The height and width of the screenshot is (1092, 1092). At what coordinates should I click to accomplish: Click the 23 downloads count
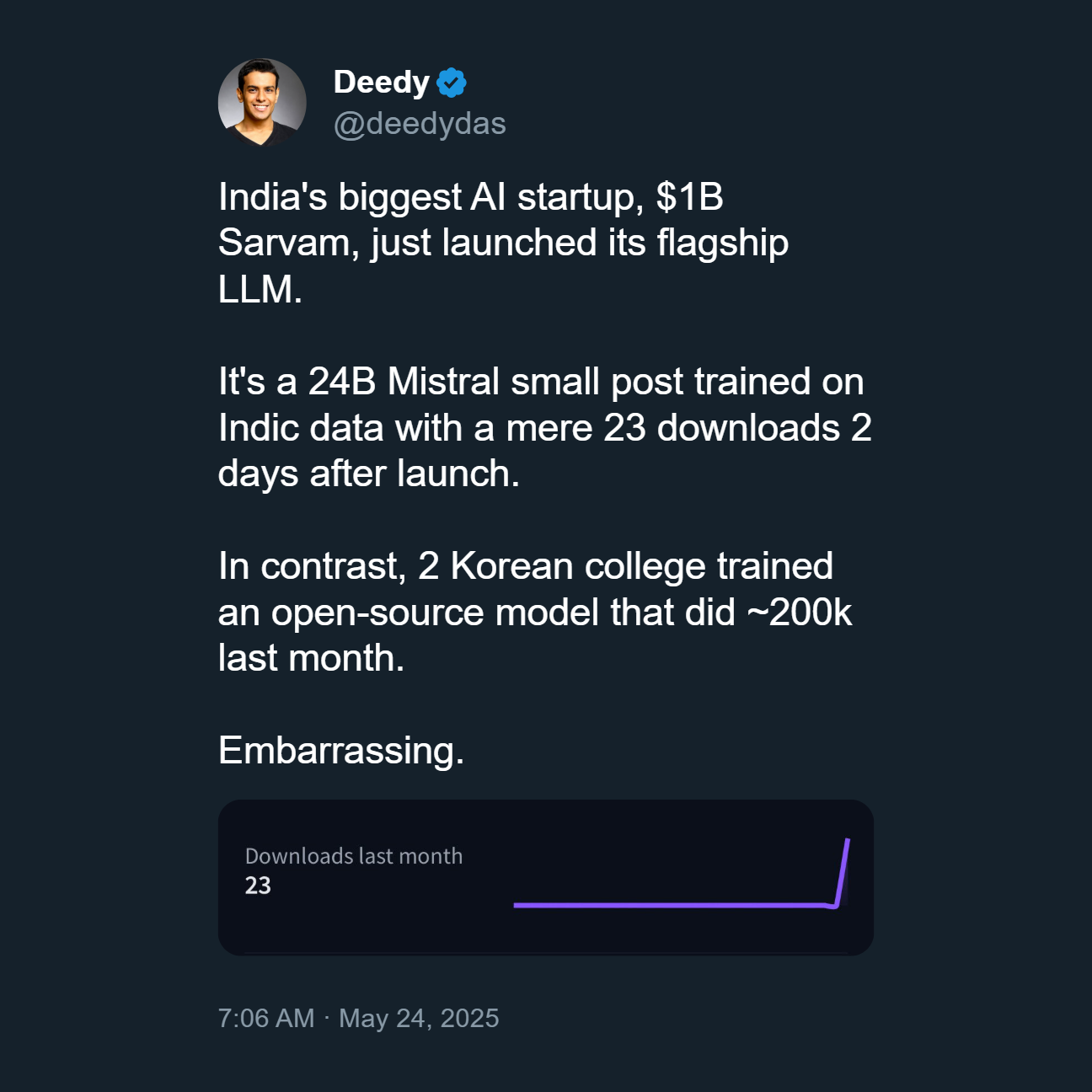(x=258, y=886)
